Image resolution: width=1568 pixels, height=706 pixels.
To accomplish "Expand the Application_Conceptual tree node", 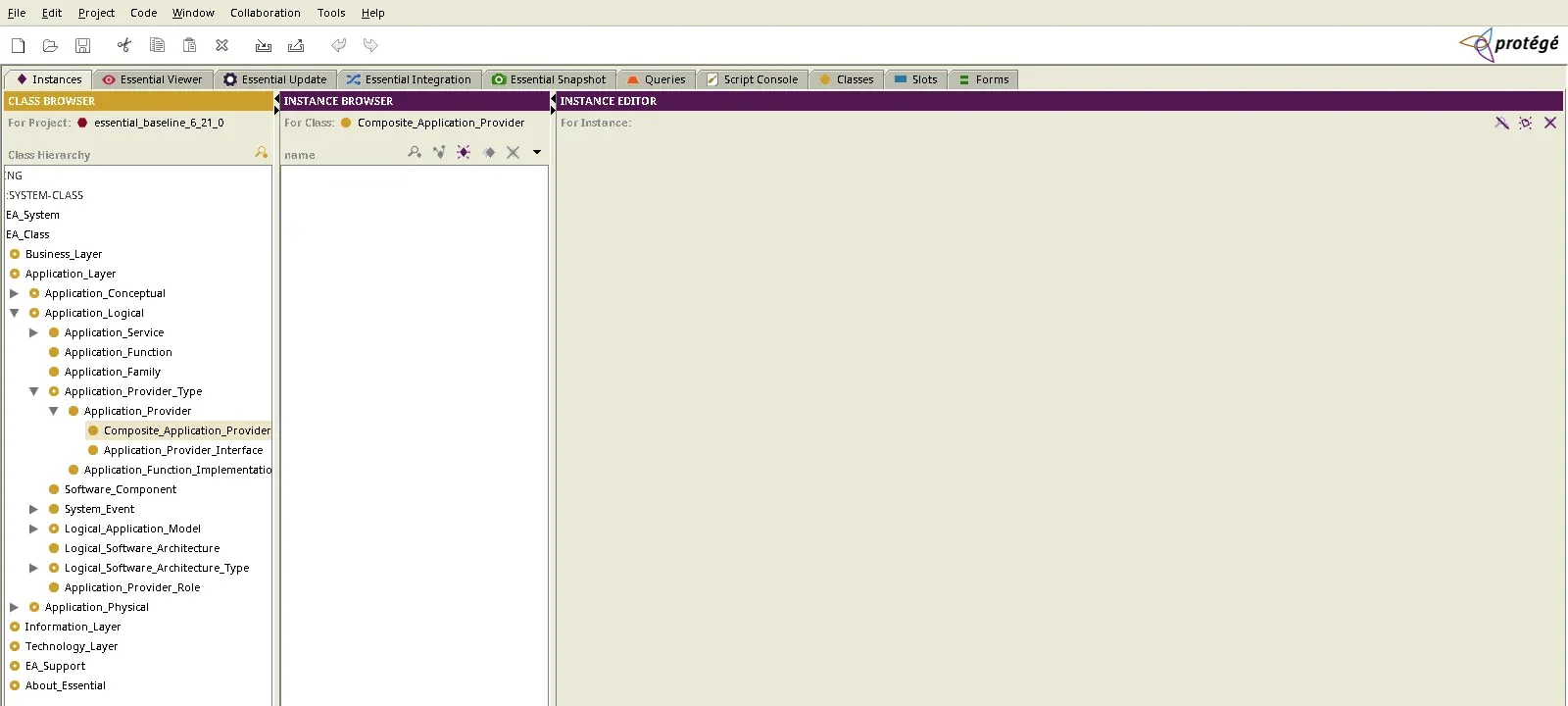I will [14, 293].
